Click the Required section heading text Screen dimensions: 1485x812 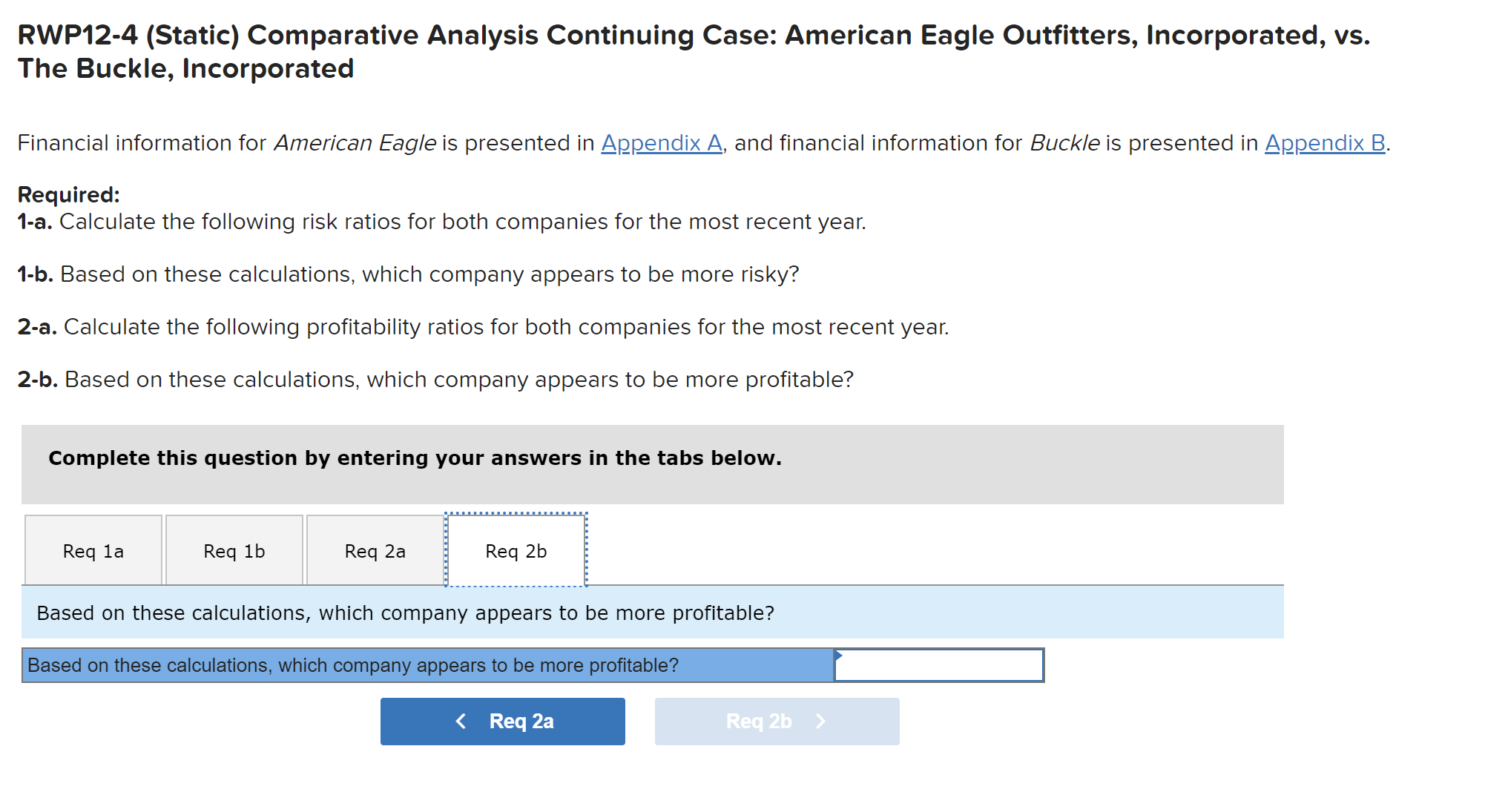coord(67,194)
